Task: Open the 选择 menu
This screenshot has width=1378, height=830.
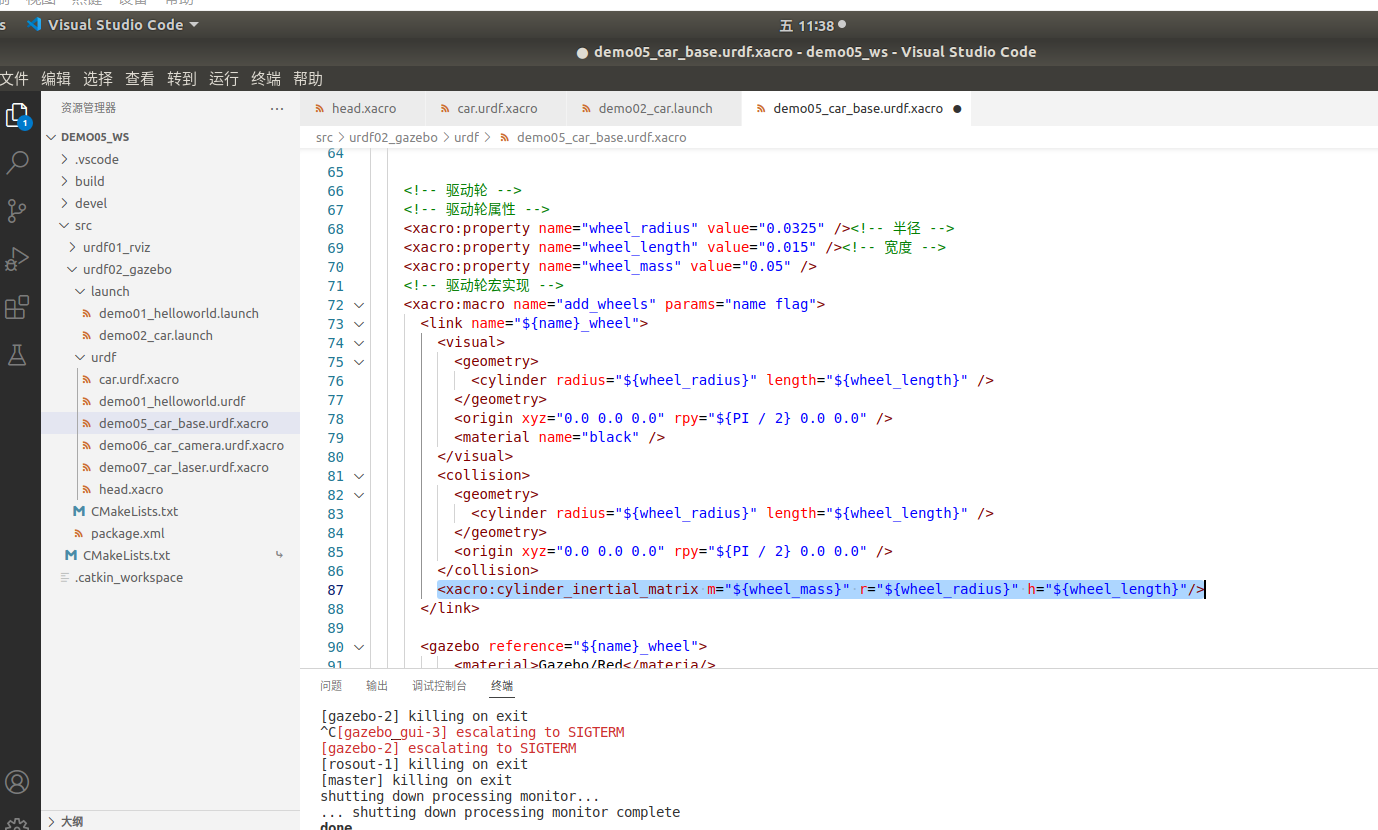Action: point(98,79)
